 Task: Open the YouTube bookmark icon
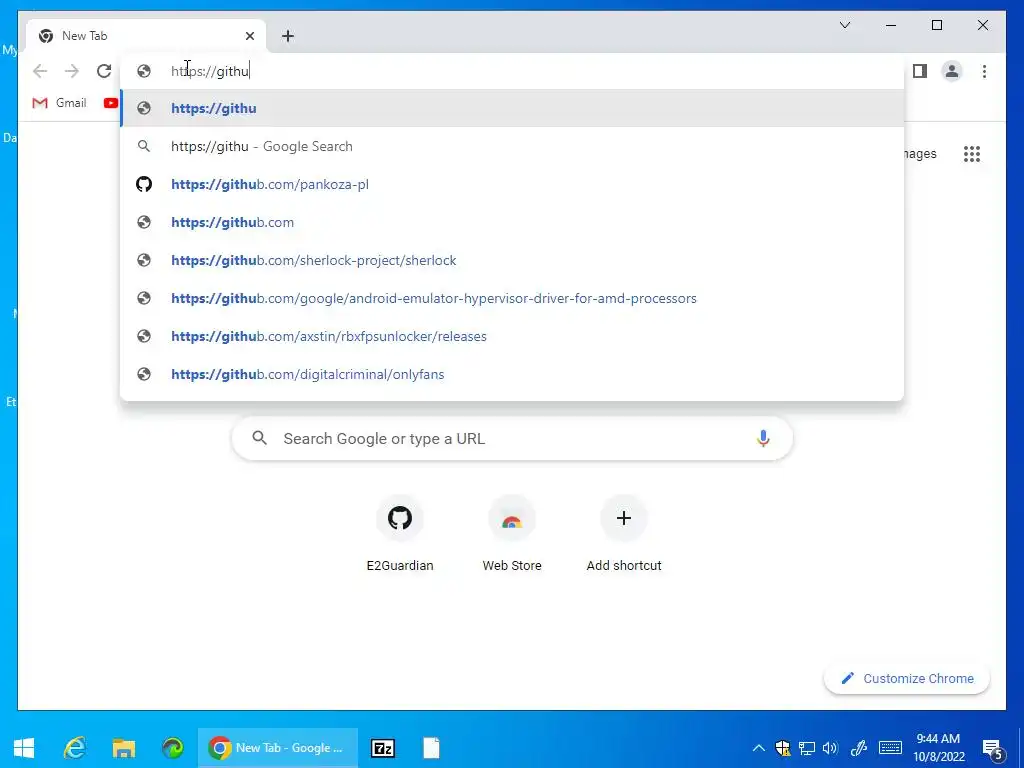point(110,103)
